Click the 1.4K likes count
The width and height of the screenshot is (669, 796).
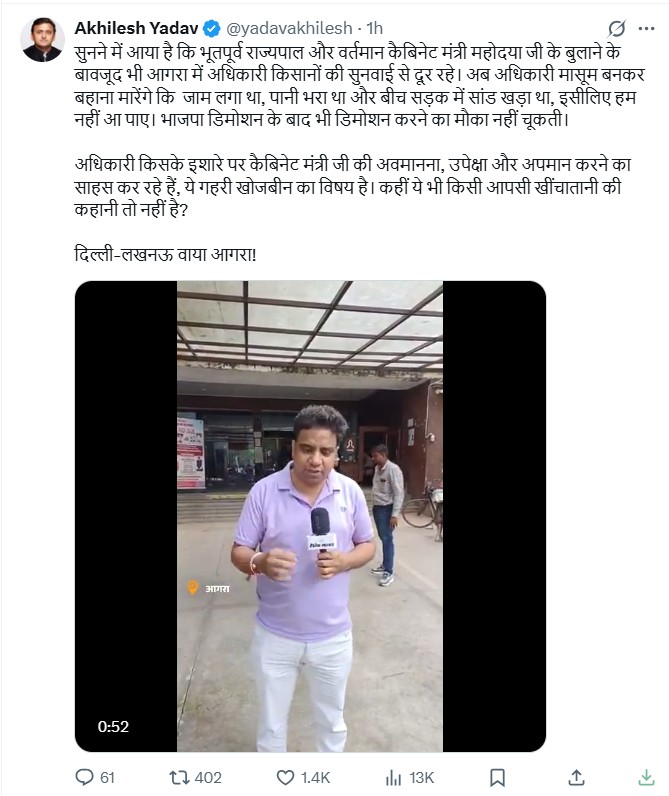point(315,778)
